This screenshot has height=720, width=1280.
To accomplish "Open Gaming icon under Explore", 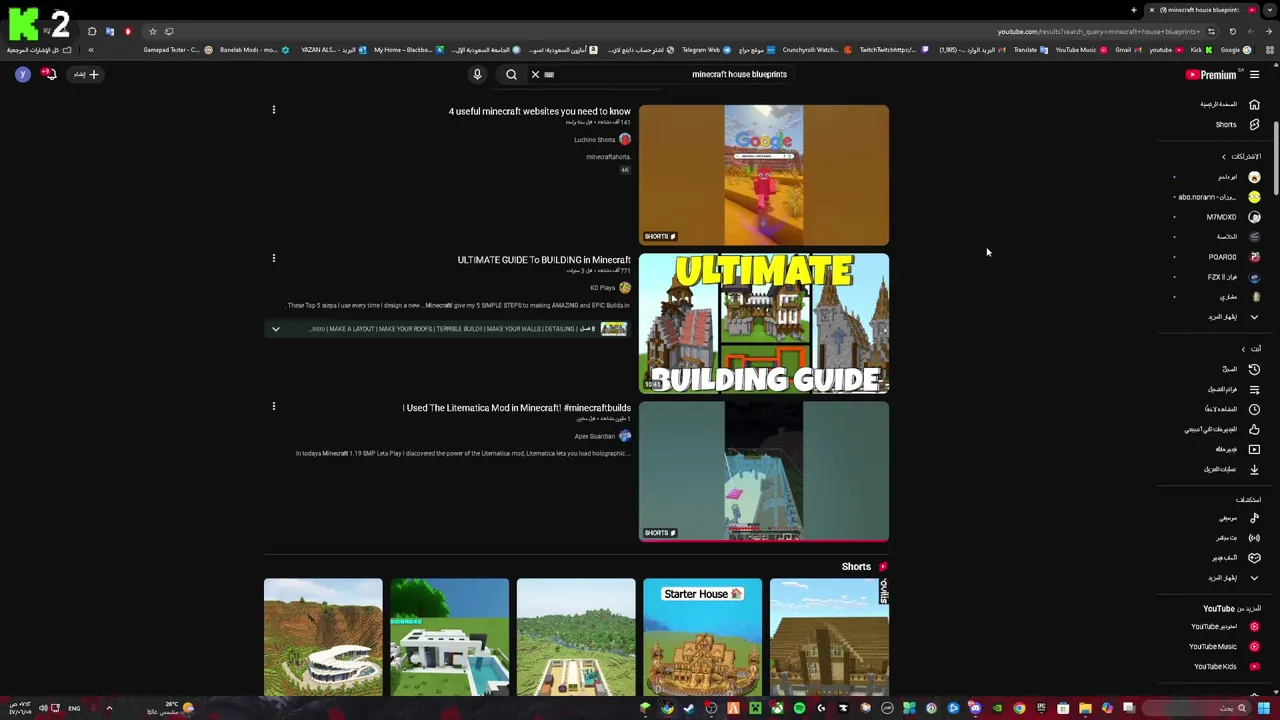I will (x=1254, y=558).
